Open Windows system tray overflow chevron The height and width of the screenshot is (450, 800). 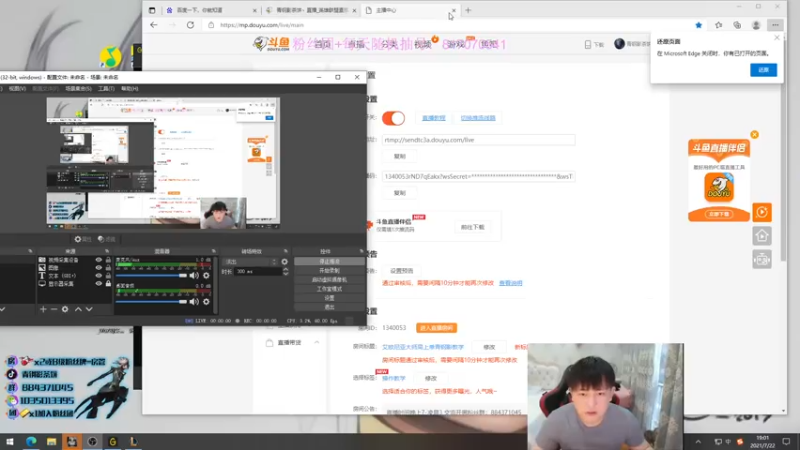point(698,442)
